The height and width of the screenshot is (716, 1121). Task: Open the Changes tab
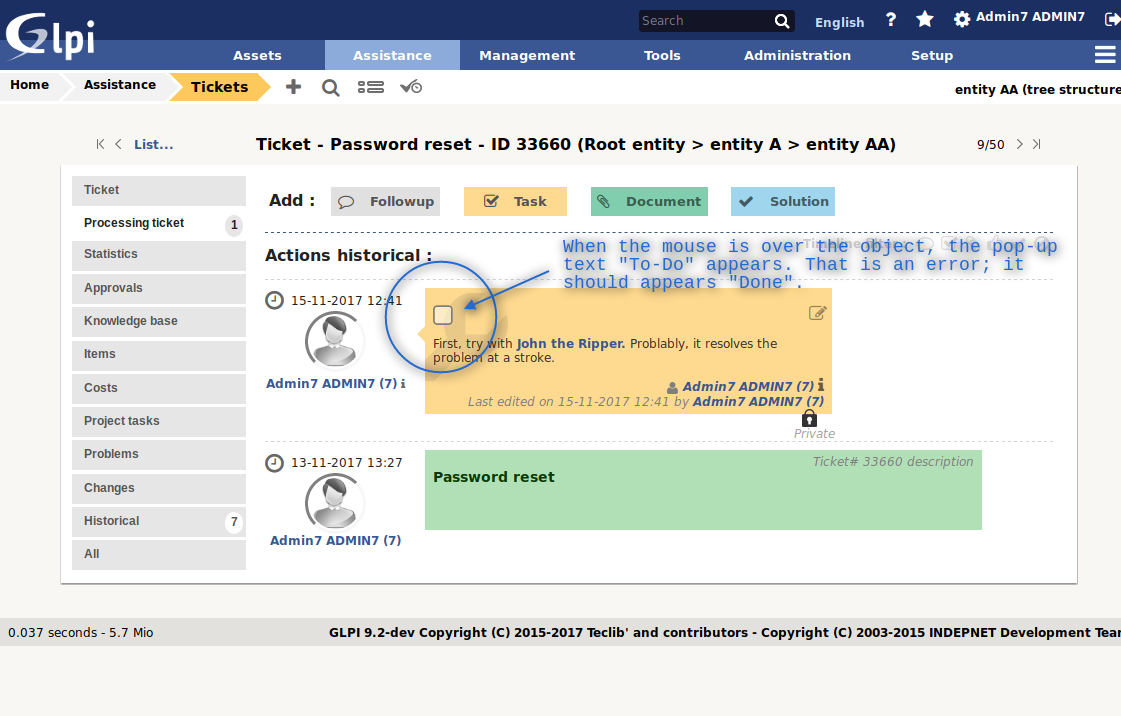tap(159, 488)
